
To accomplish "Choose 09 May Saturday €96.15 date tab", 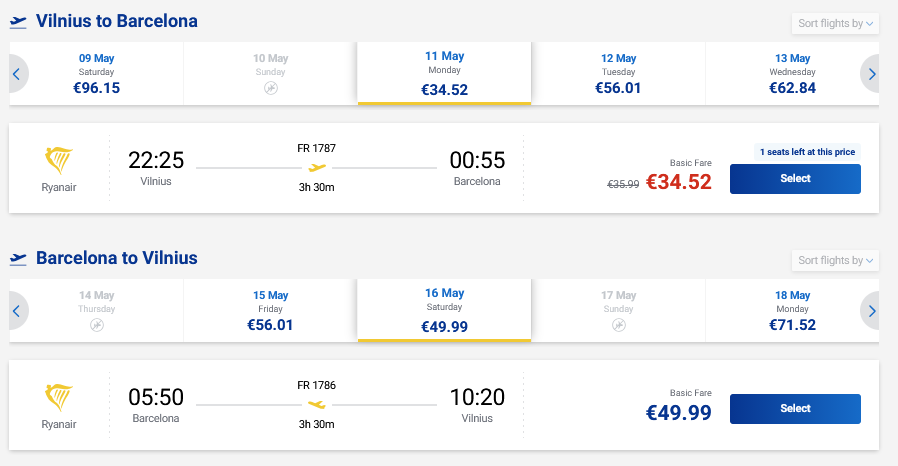I will pos(97,74).
